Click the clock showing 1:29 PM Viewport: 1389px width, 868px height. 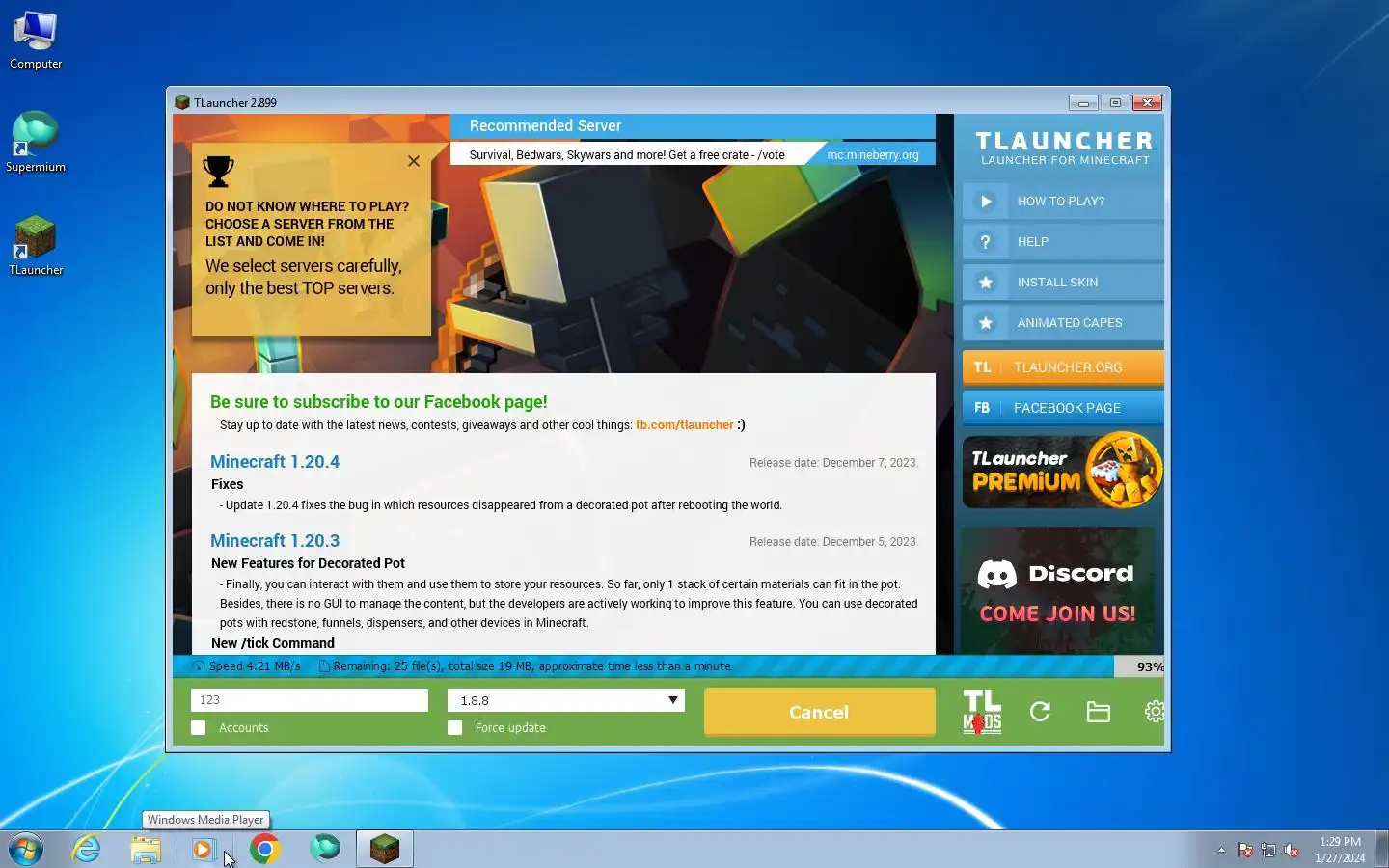[1340, 850]
